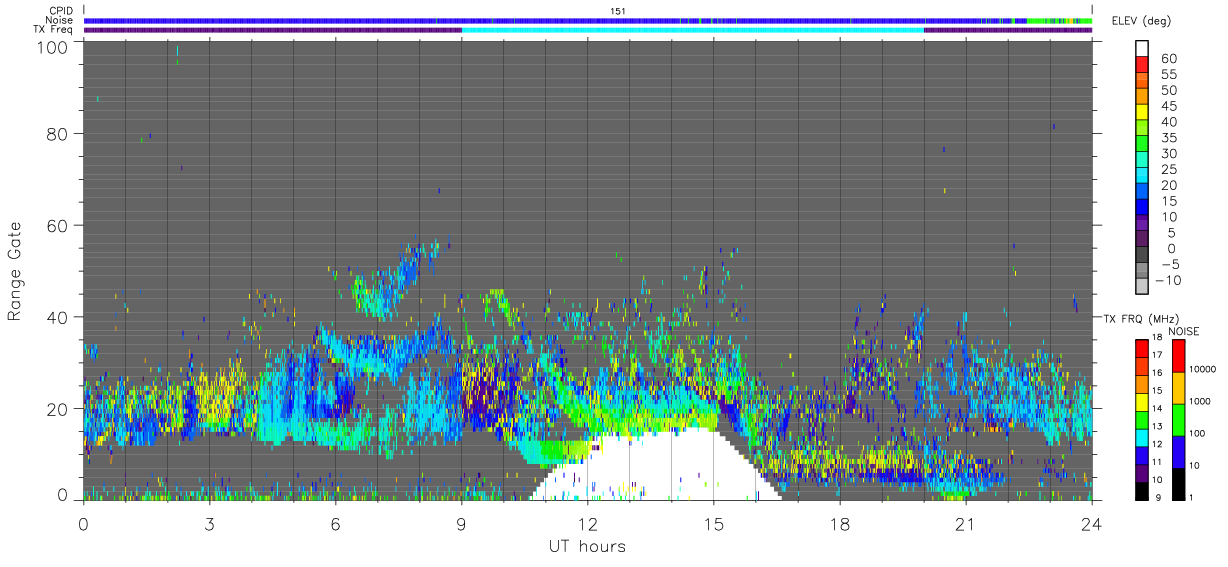This screenshot has width=1228, height=567.
Task: Pick the red top segment of the NOISE color bar
Action: pos(1179,356)
